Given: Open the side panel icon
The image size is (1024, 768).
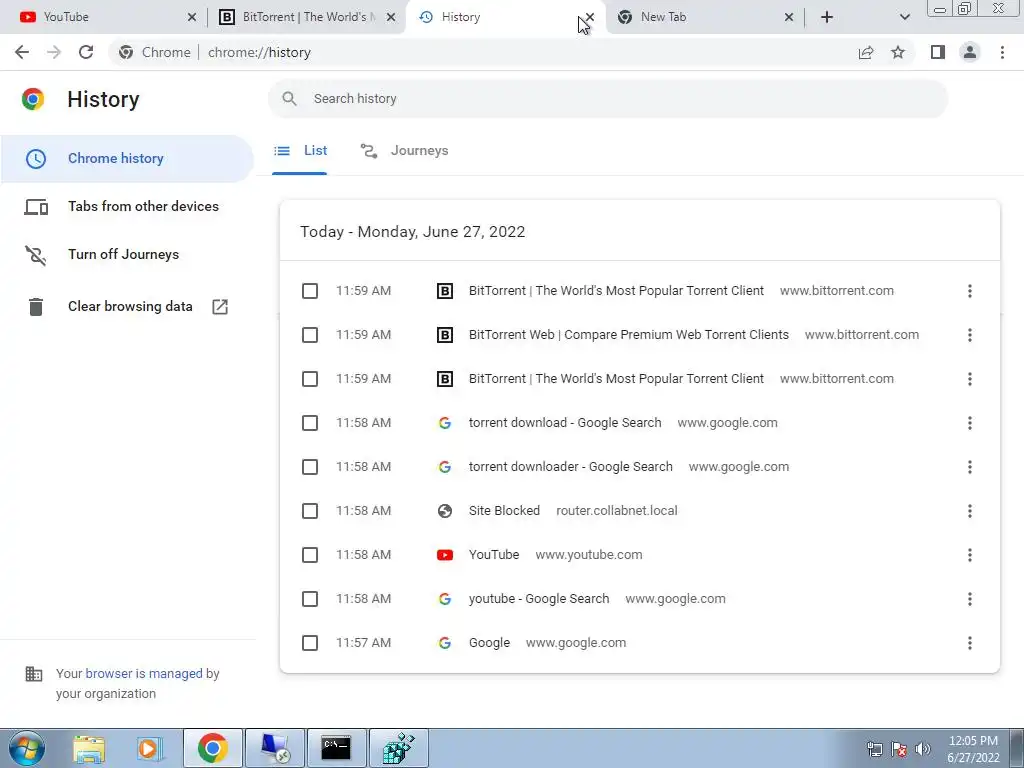Looking at the screenshot, I should pyautogui.click(x=938, y=52).
